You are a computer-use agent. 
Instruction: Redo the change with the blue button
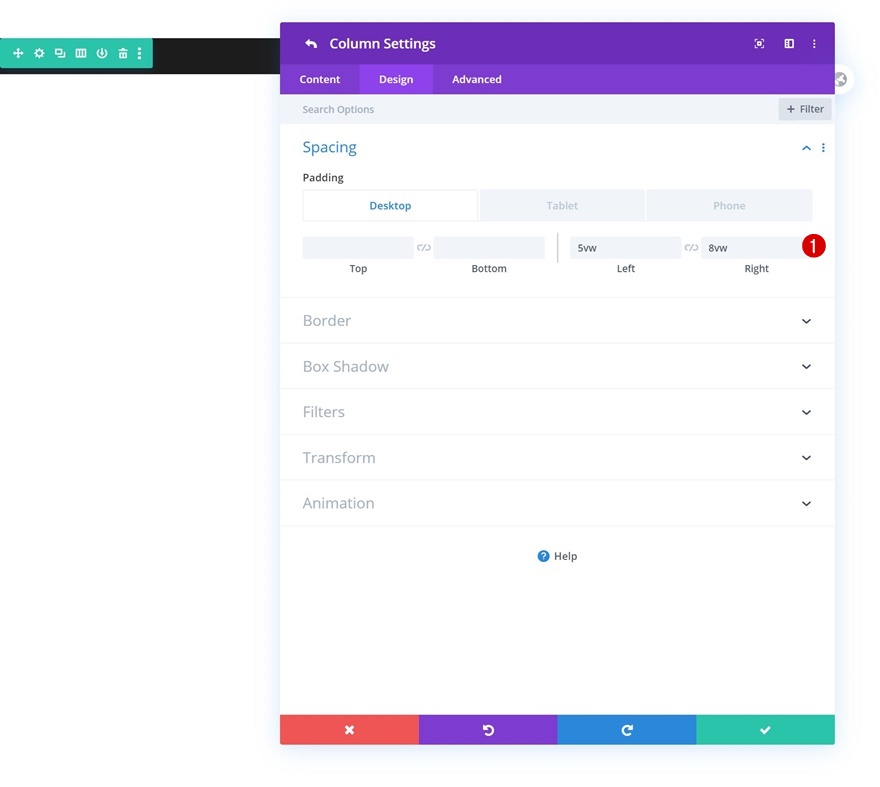click(627, 730)
